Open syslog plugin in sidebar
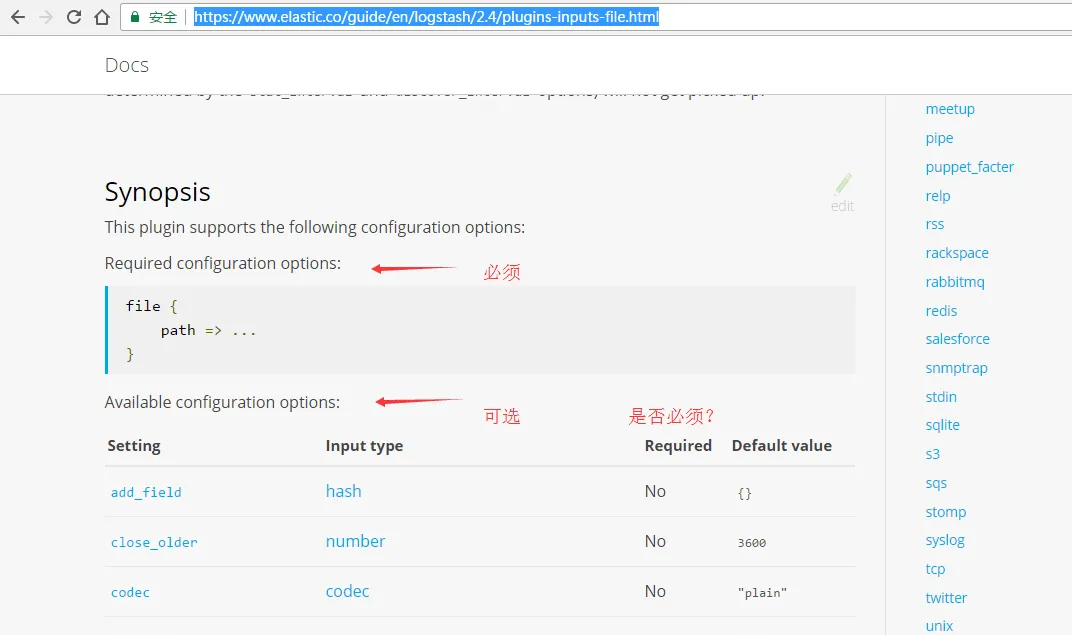Screen dimensions: 1072x635 click(945, 541)
